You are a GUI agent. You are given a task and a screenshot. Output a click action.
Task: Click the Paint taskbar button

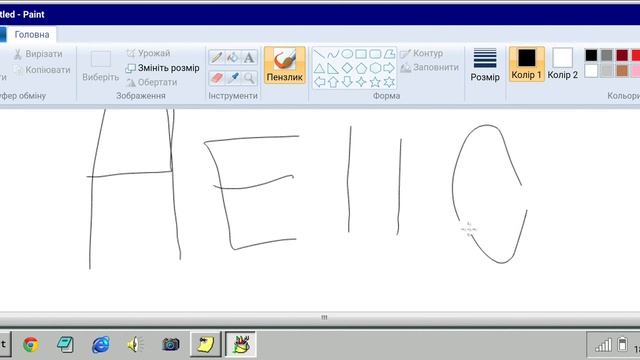click(x=241, y=344)
